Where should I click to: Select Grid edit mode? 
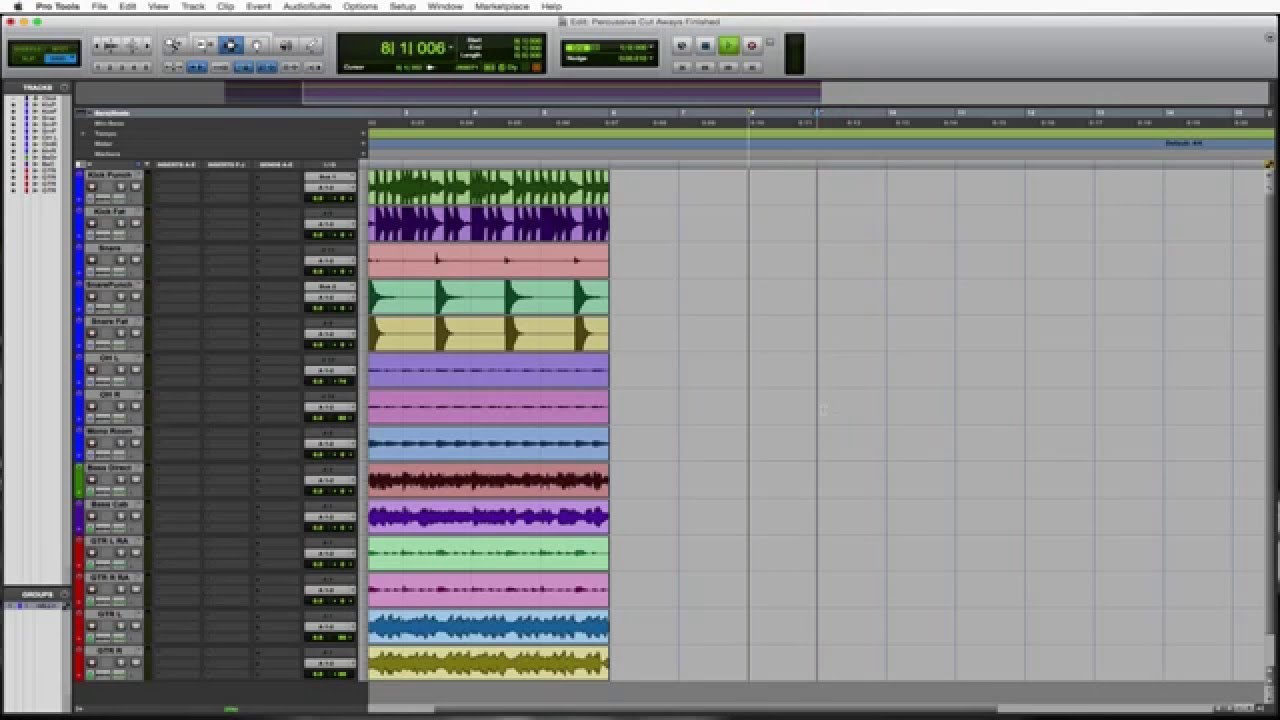tap(60, 59)
